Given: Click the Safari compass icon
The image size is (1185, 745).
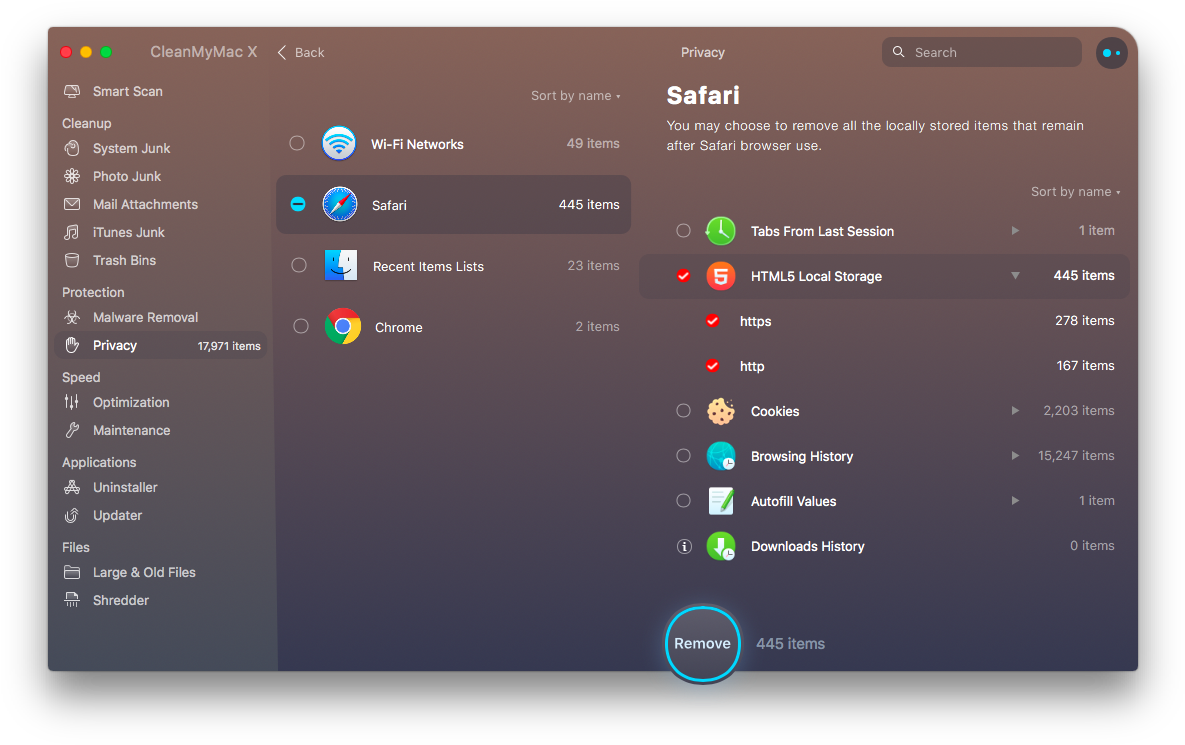Looking at the screenshot, I should point(340,204).
